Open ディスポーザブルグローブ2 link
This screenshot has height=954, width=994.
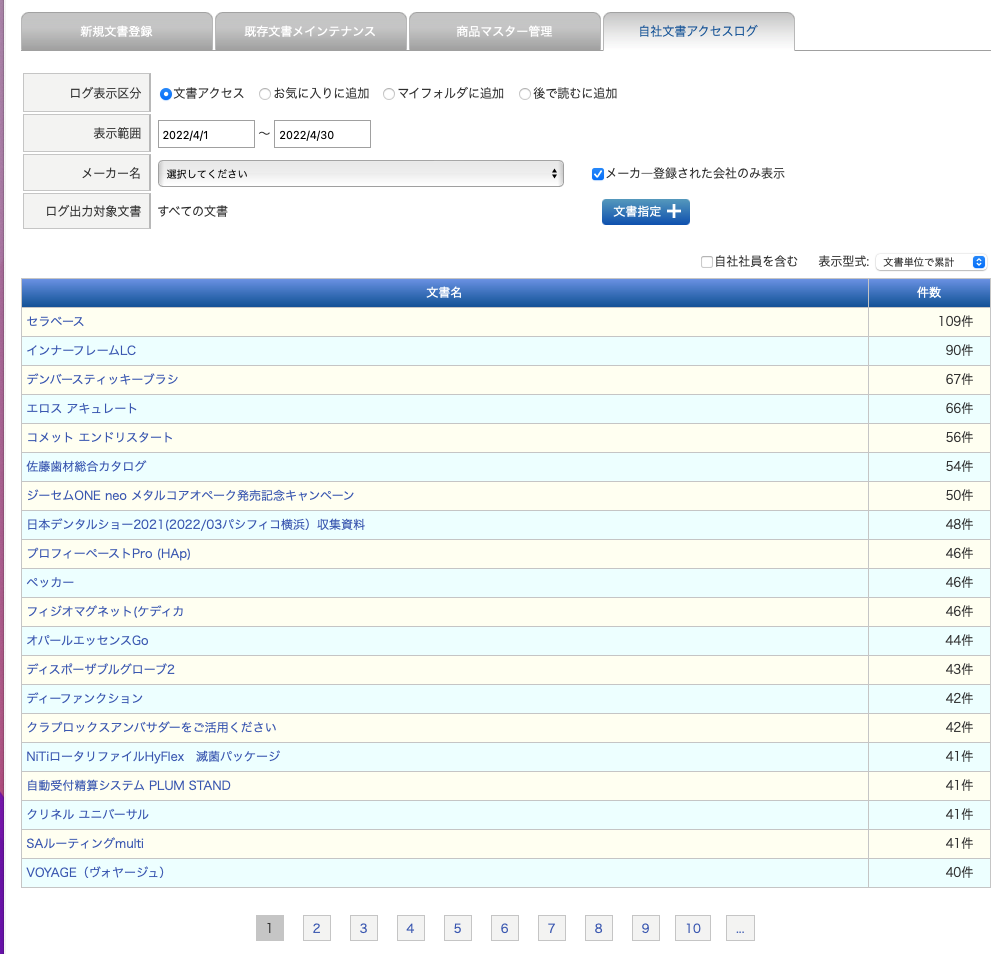pyautogui.click(x=100, y=669)
